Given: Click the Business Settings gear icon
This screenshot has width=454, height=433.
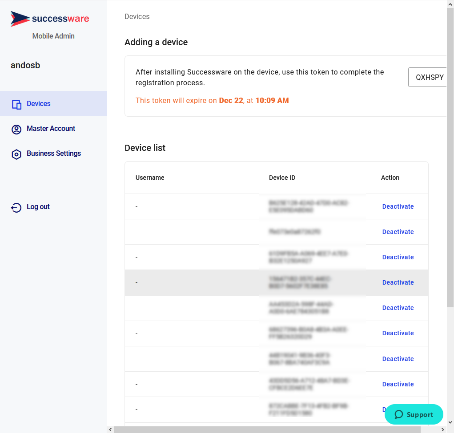Looking at the screenshot, I should click(x=16, y=154).
